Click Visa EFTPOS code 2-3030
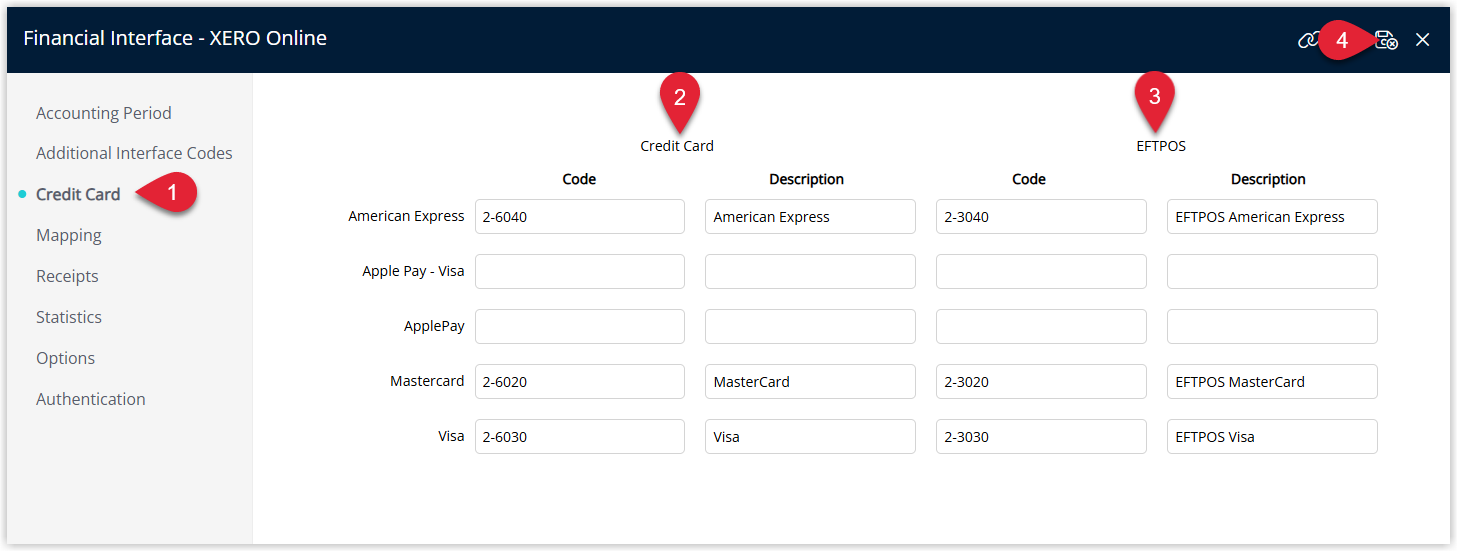This screenshot has width=1458, height=552. point(1041,437)
